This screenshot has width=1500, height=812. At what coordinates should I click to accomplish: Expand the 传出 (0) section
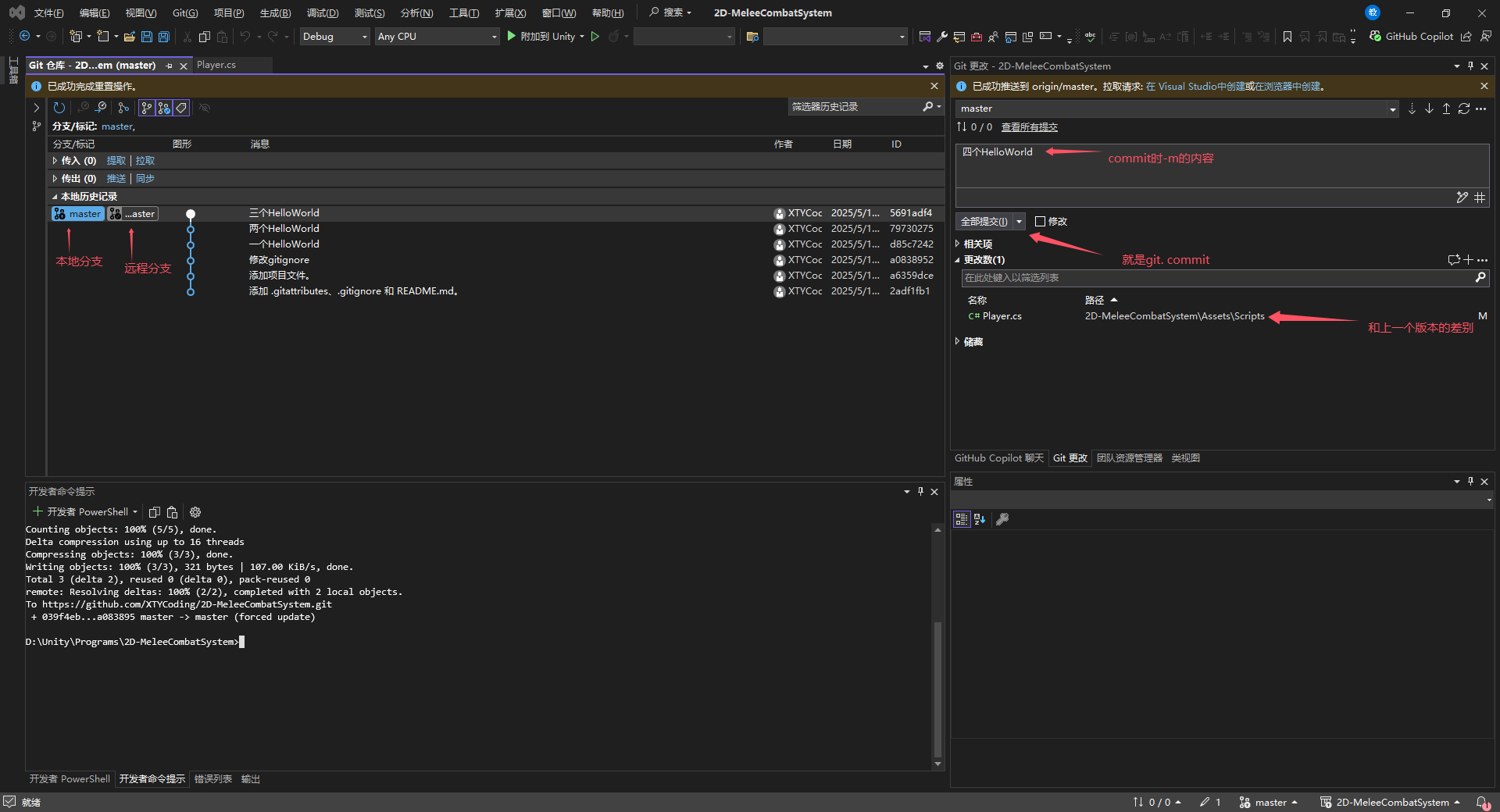point(55,179)
